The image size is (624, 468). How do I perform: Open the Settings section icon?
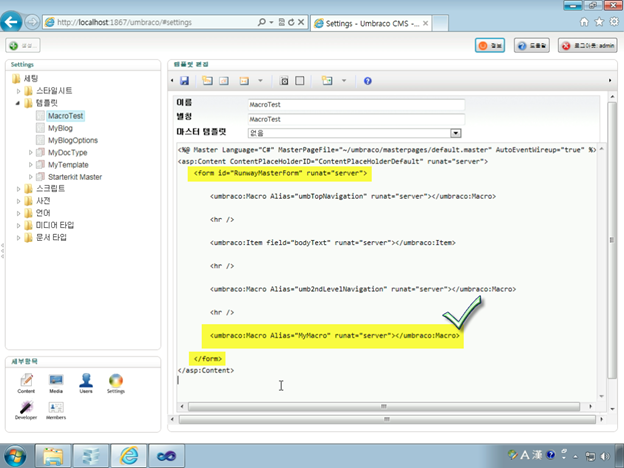coord(116,383)
